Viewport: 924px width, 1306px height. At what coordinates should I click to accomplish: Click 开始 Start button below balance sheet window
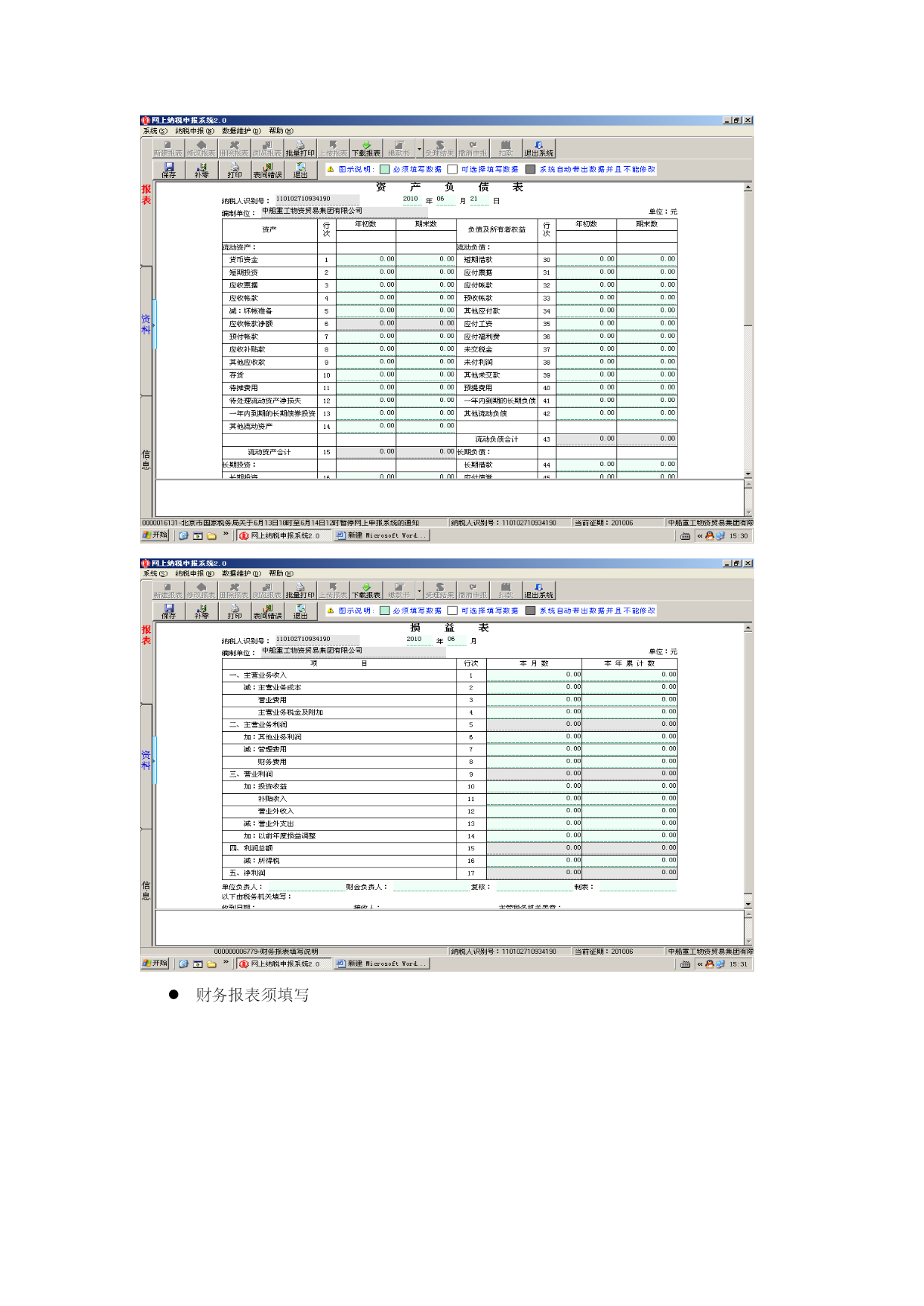155,535
